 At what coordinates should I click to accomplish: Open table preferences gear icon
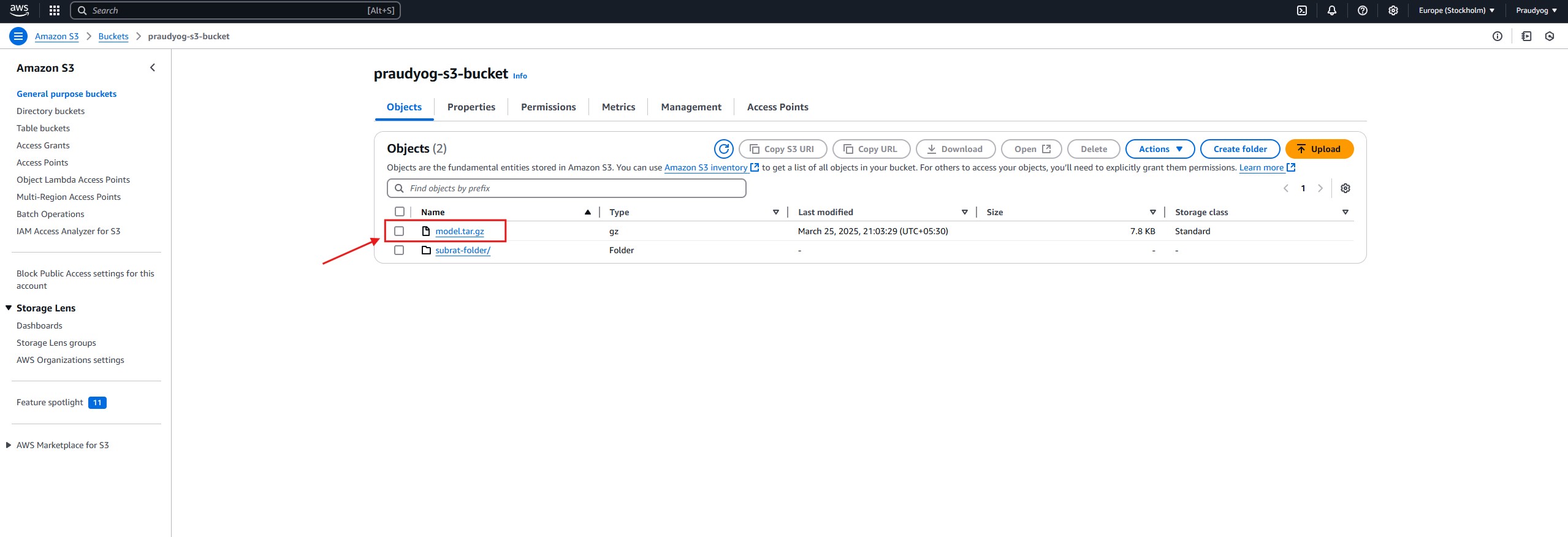[1345, 188]
